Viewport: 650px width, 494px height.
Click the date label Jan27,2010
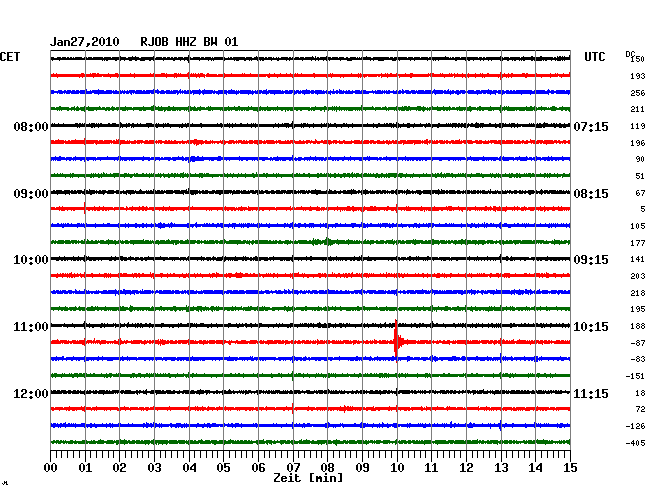[85, 42]
